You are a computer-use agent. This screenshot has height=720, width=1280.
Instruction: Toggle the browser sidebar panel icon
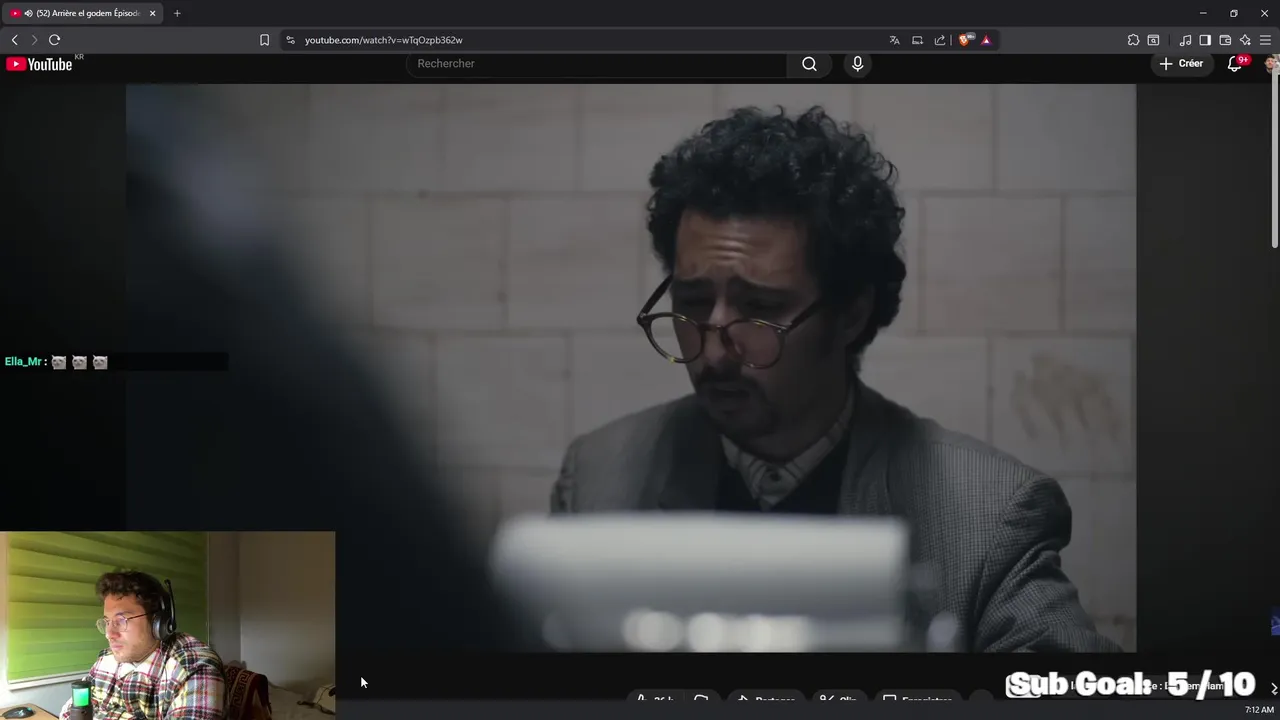click(1205, 40)
